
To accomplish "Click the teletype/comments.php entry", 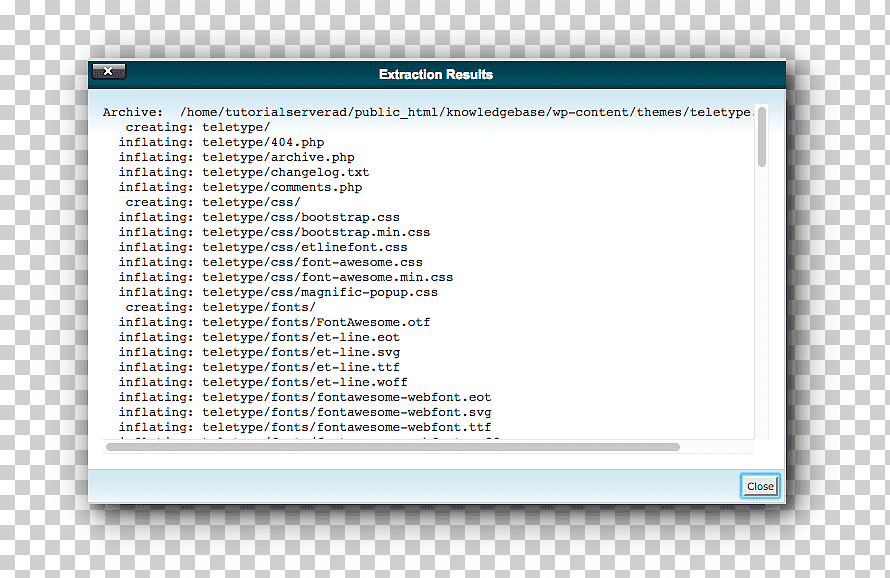I will [240, 187].
